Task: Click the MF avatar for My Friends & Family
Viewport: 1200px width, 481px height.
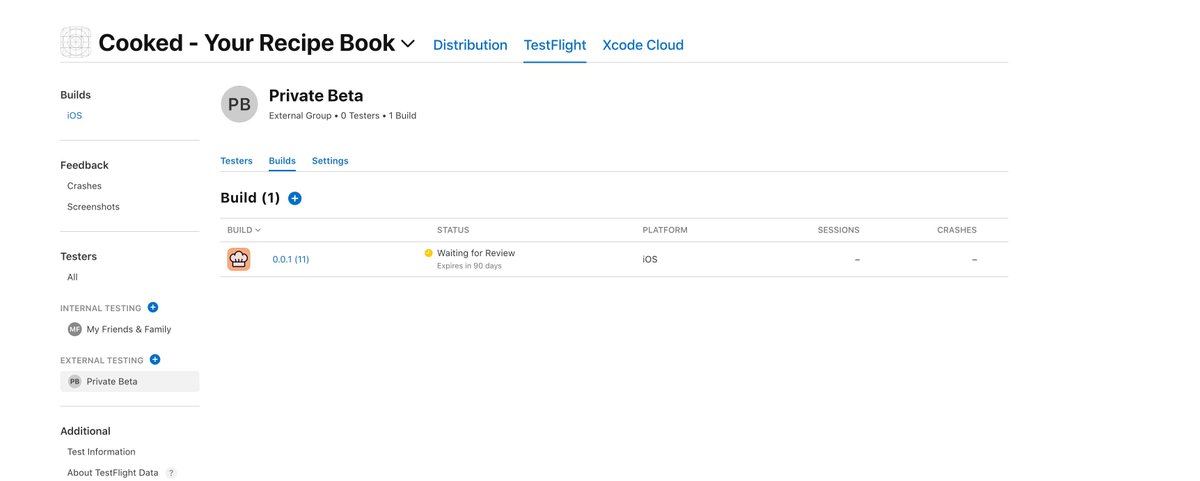Action: click(x=75, y=329)
